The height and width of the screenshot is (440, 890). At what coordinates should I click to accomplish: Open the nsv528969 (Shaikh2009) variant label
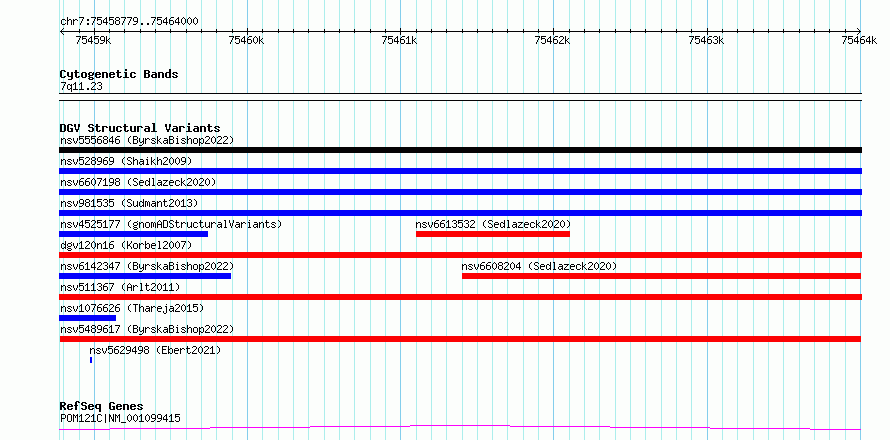point(126,161)
